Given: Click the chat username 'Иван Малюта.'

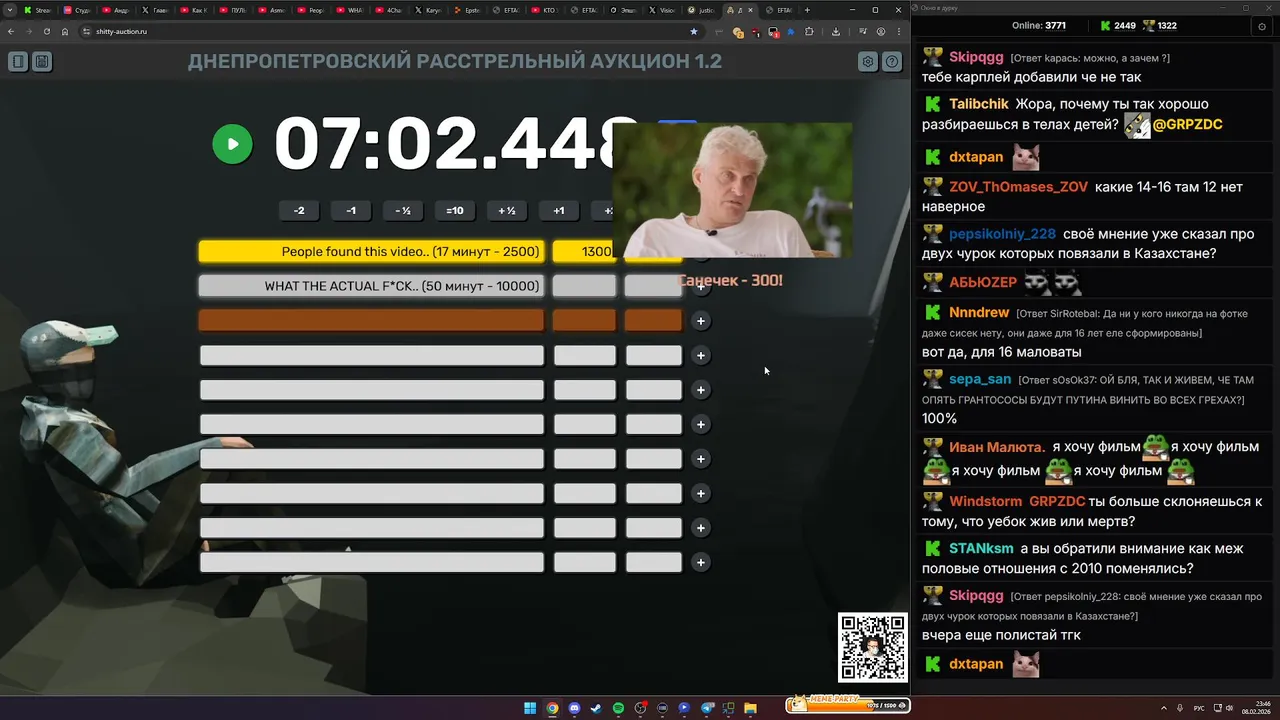Looking at the screenshot, I should [x=997, y=447].
